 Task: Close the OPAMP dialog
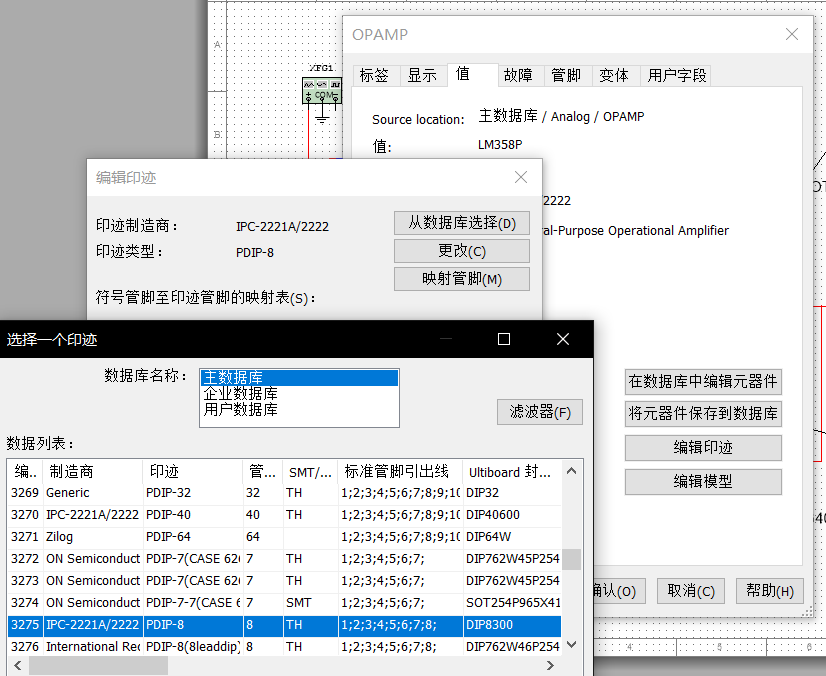[792, 34]
